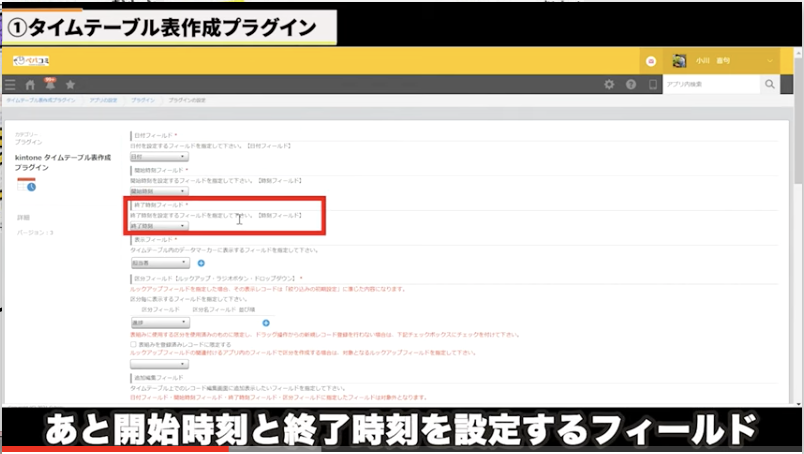Click the アプリの設定 breadcrumb link
Screen dimensions: 804x454
coord(103,101)
